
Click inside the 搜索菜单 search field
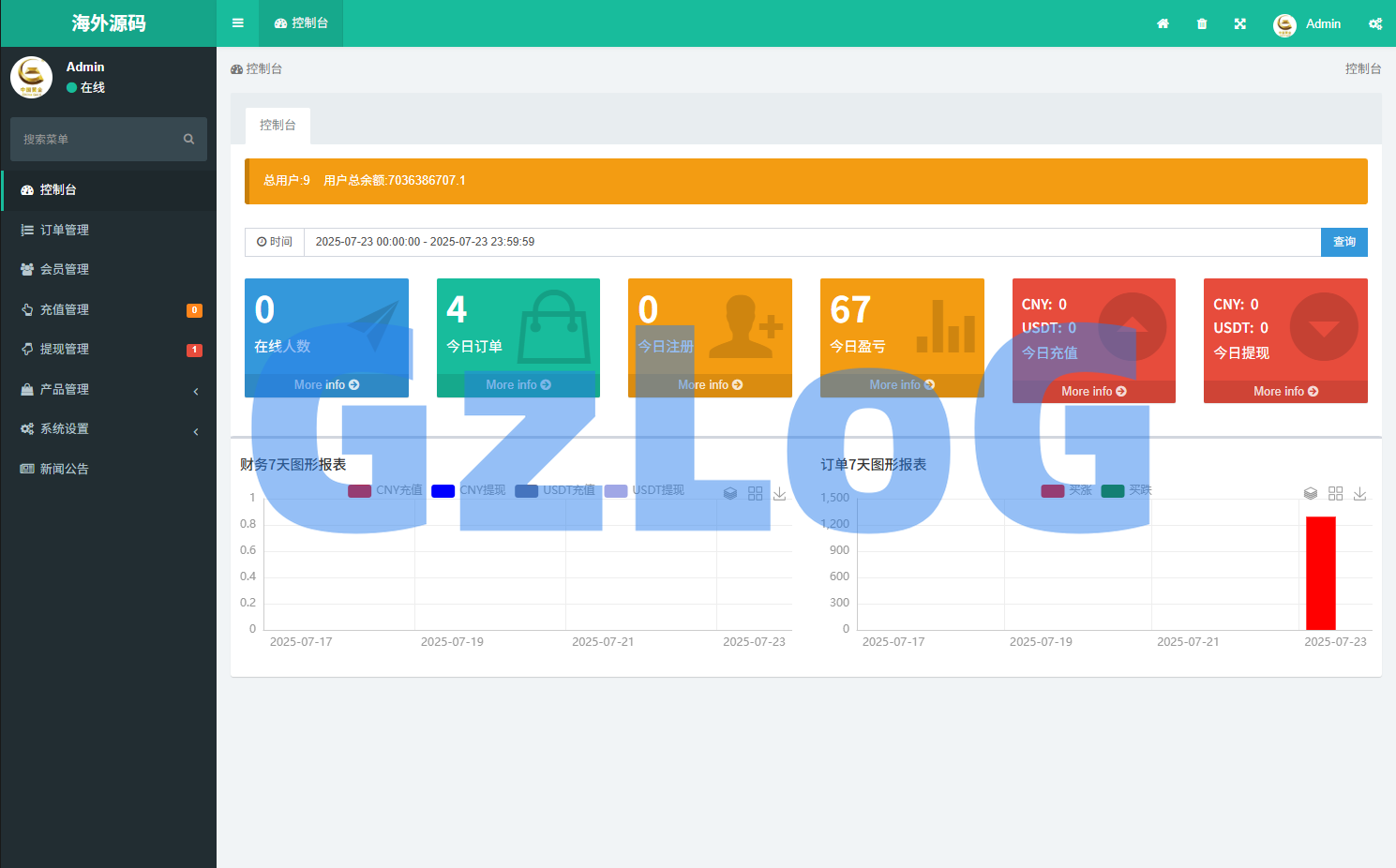pos(97,139)
